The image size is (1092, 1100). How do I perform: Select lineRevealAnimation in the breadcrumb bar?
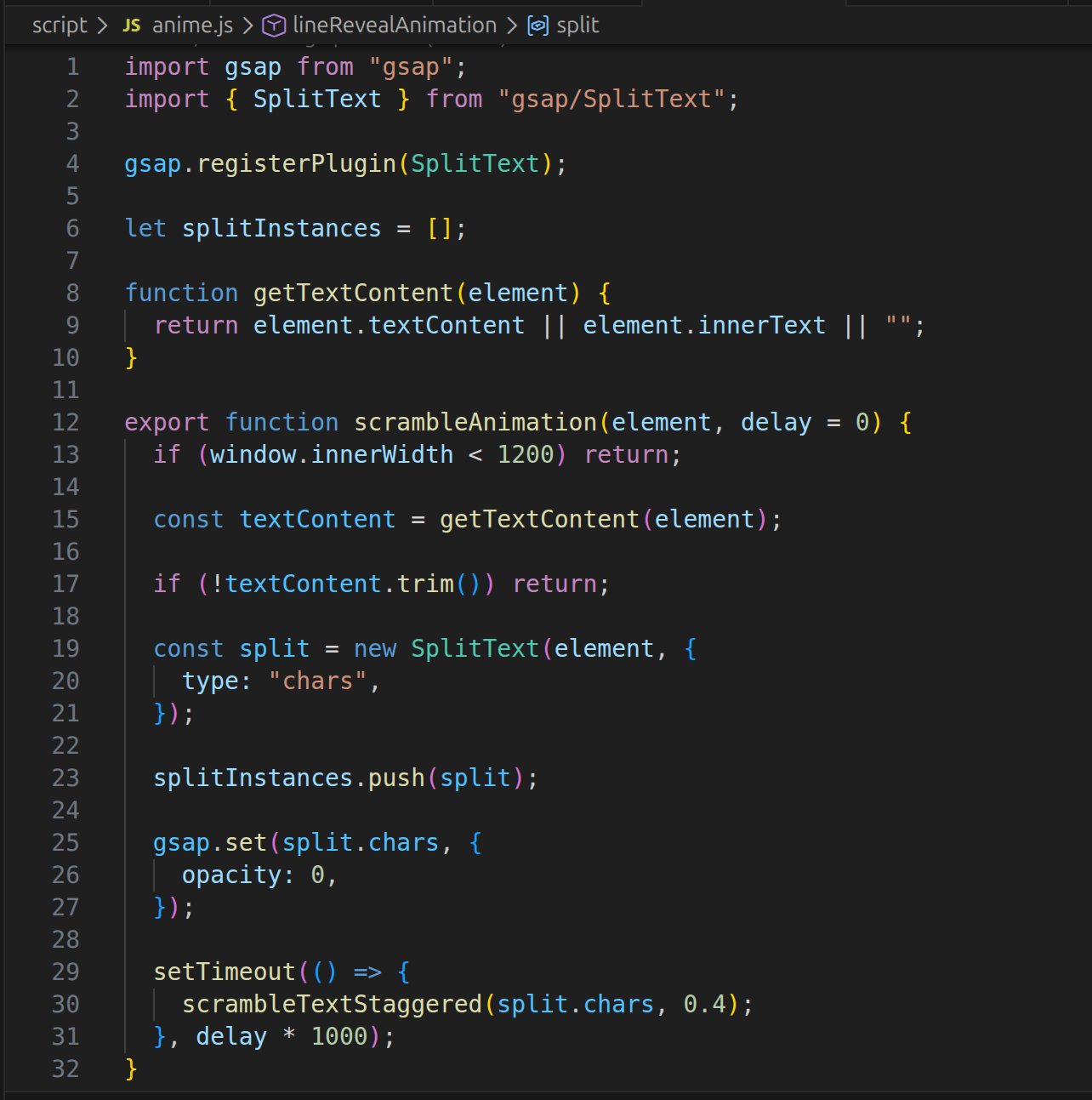tap(394, 25)
